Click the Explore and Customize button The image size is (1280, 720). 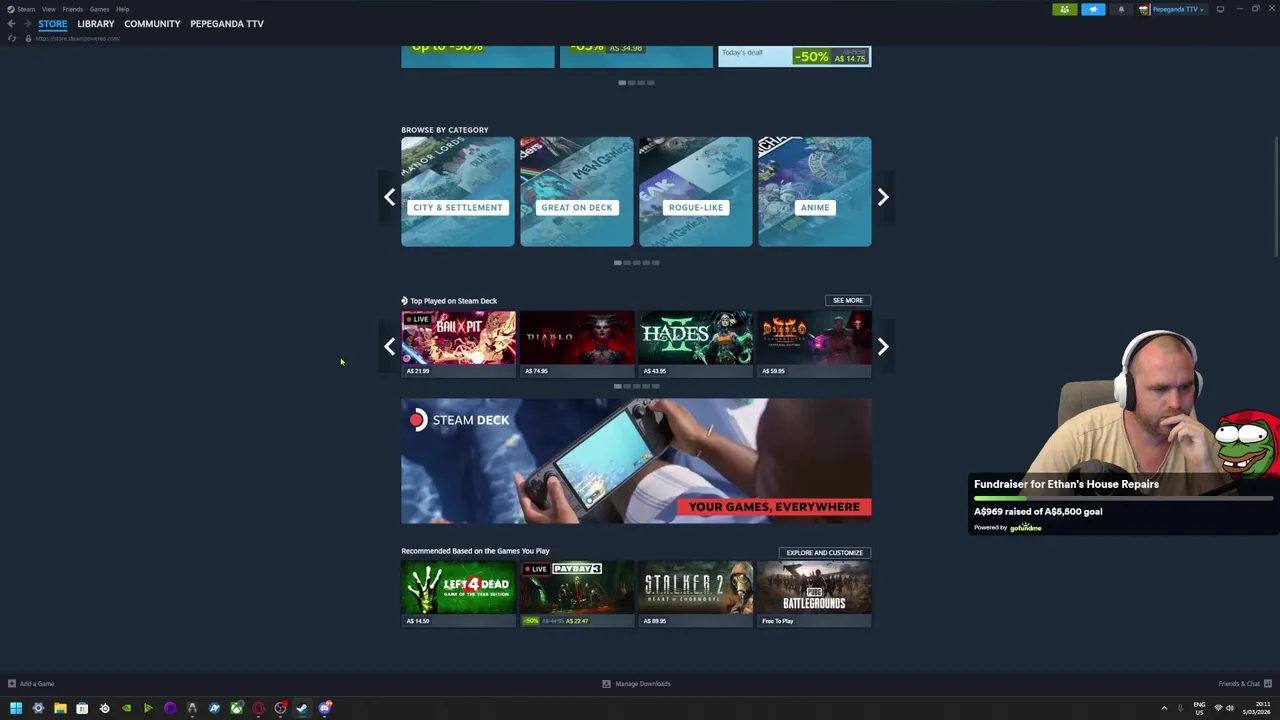pos(824,552)
